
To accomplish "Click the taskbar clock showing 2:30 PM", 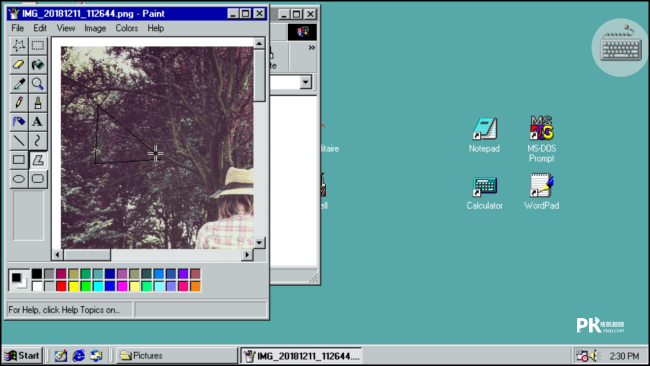I will pos(624,356).
